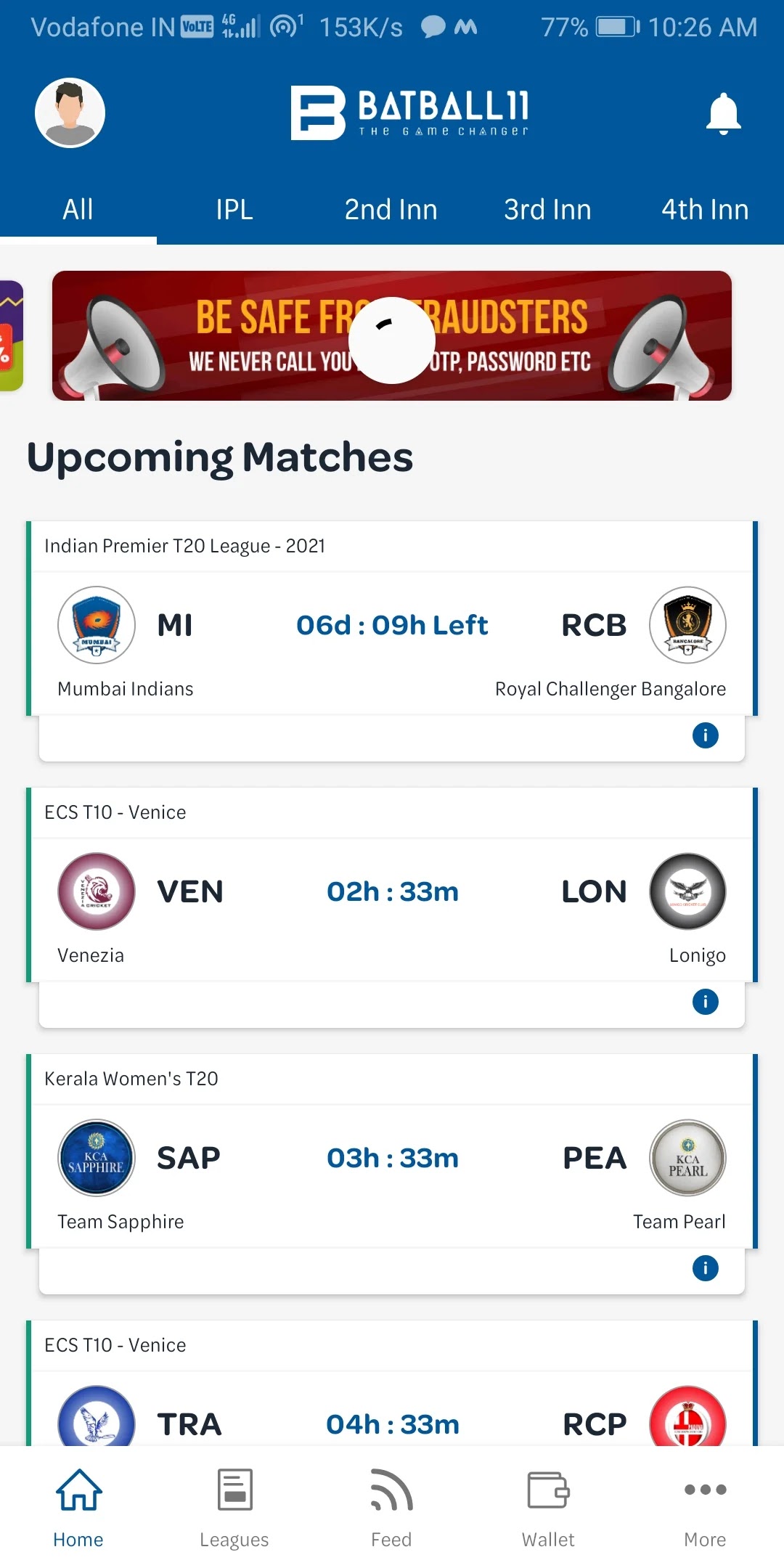784x1568 pixels.
Task: Open the notifications bell
Action: pyautogui.click(x=723, y=114)
